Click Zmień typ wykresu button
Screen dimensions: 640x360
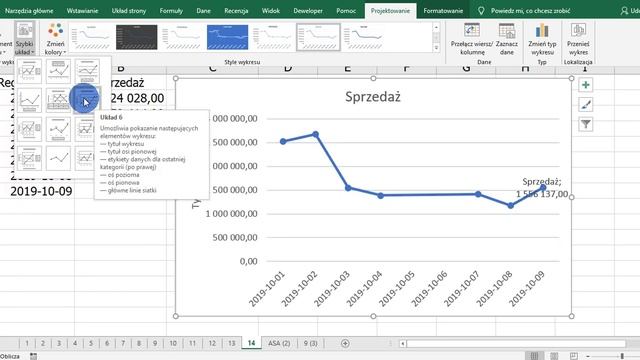(x=542, y=39)
